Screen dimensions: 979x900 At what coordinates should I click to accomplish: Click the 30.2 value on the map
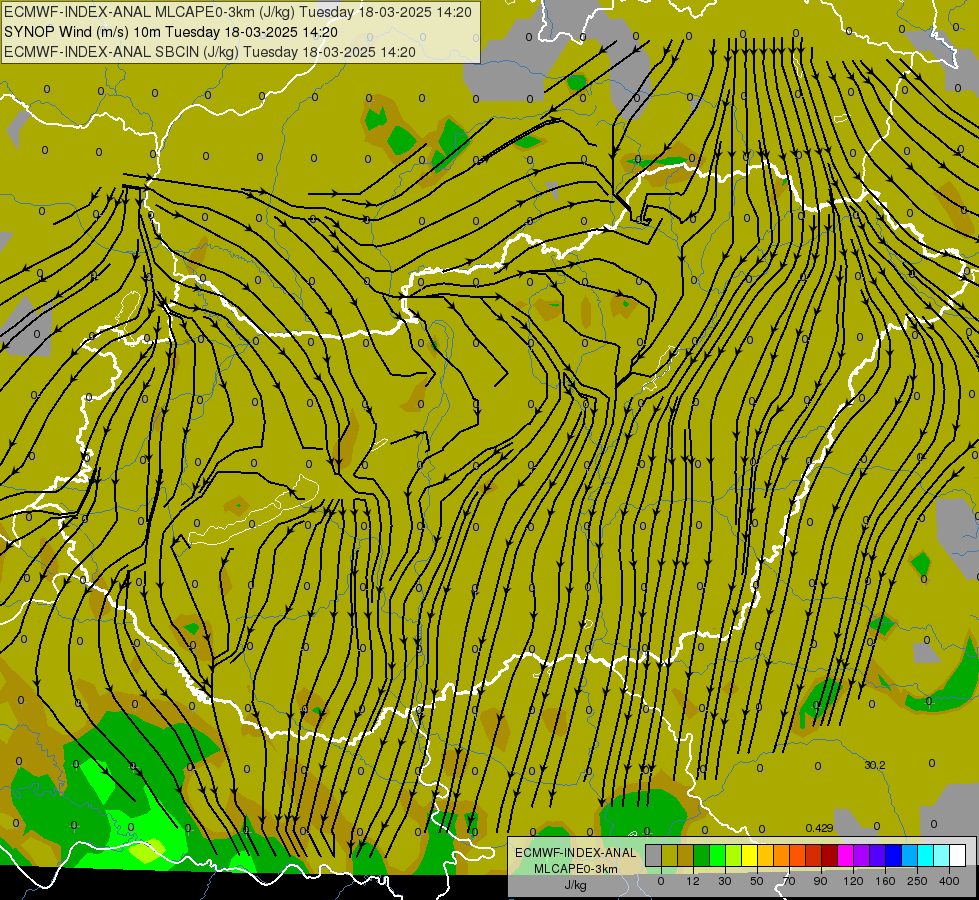875,765
